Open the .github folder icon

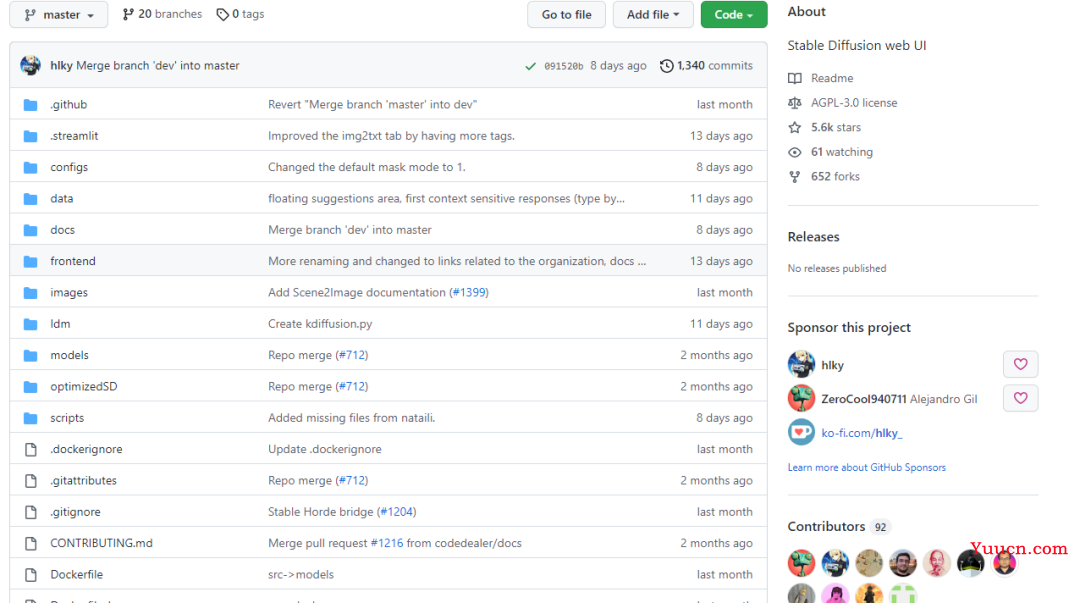coord(30,105)
